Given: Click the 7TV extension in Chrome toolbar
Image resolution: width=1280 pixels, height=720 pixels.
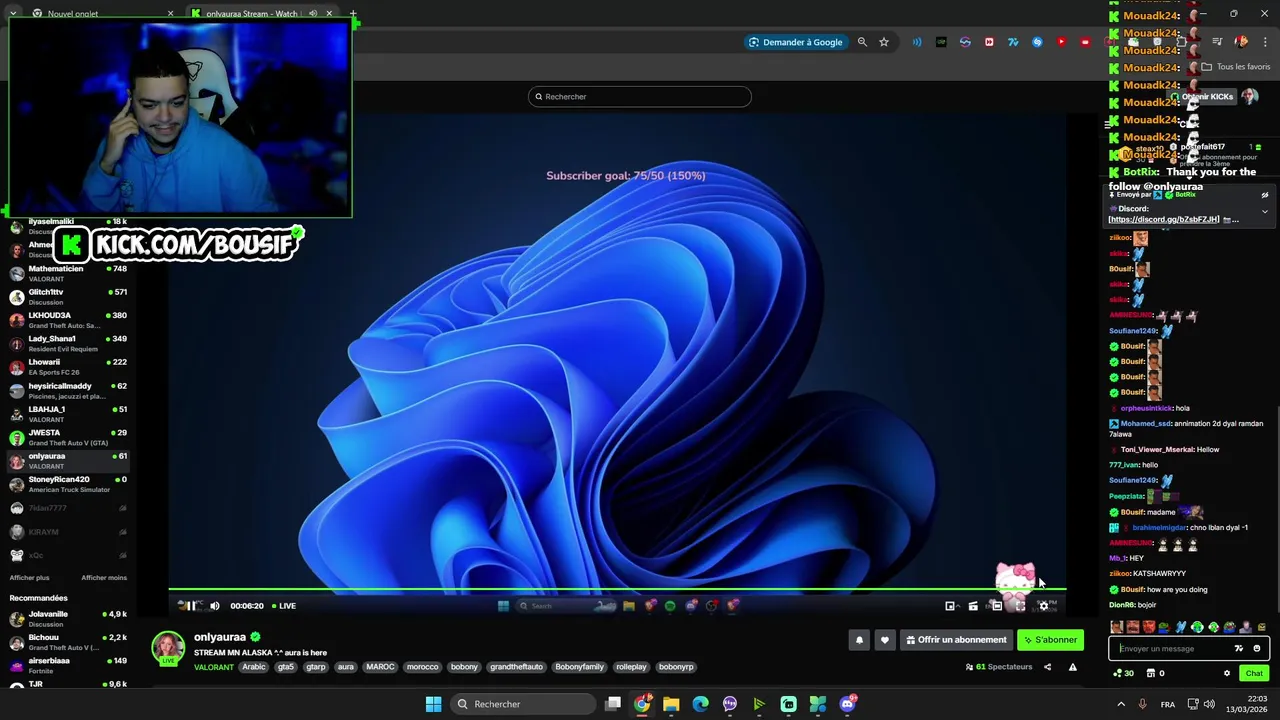Looking at the screenshot, I should point(1013,42).
